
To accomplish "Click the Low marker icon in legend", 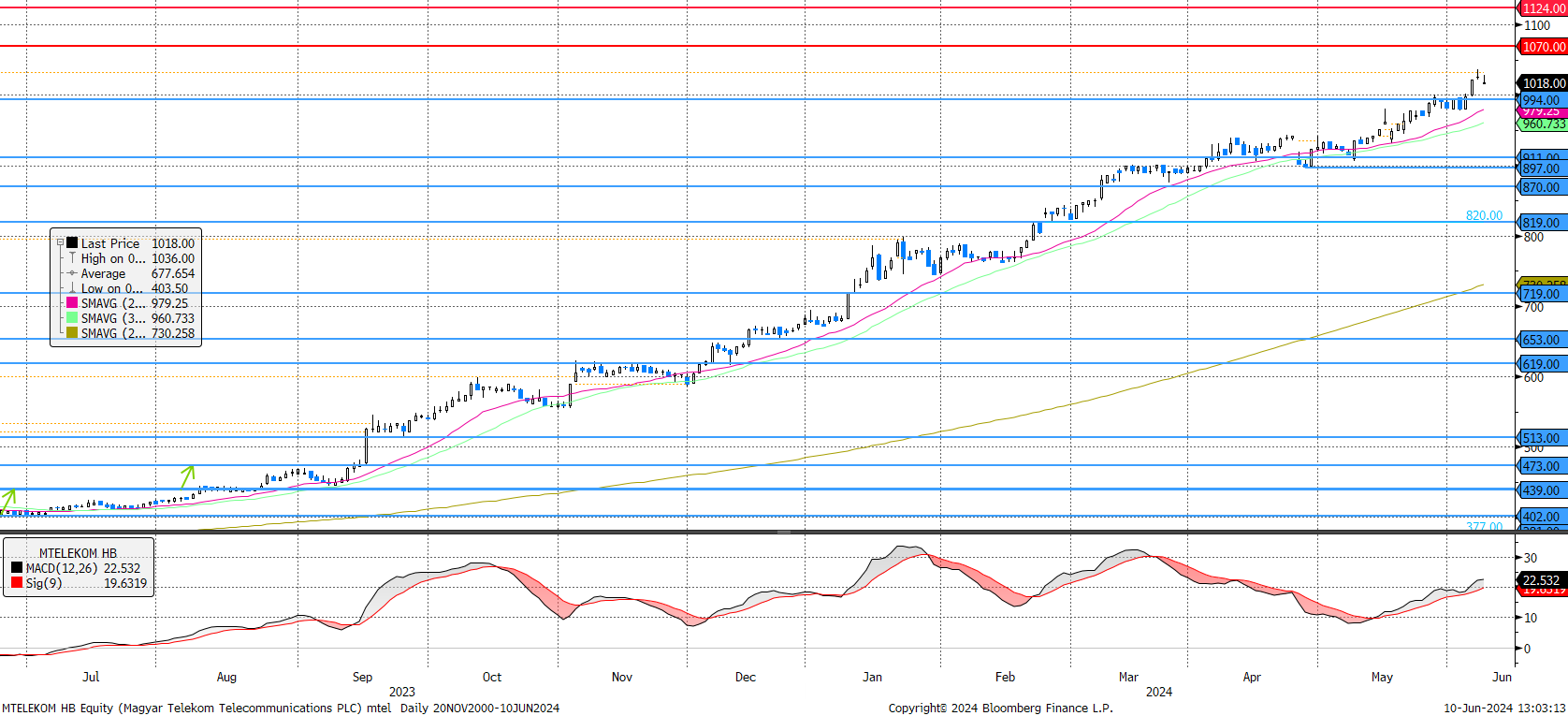I will click(x=72, y=287).
